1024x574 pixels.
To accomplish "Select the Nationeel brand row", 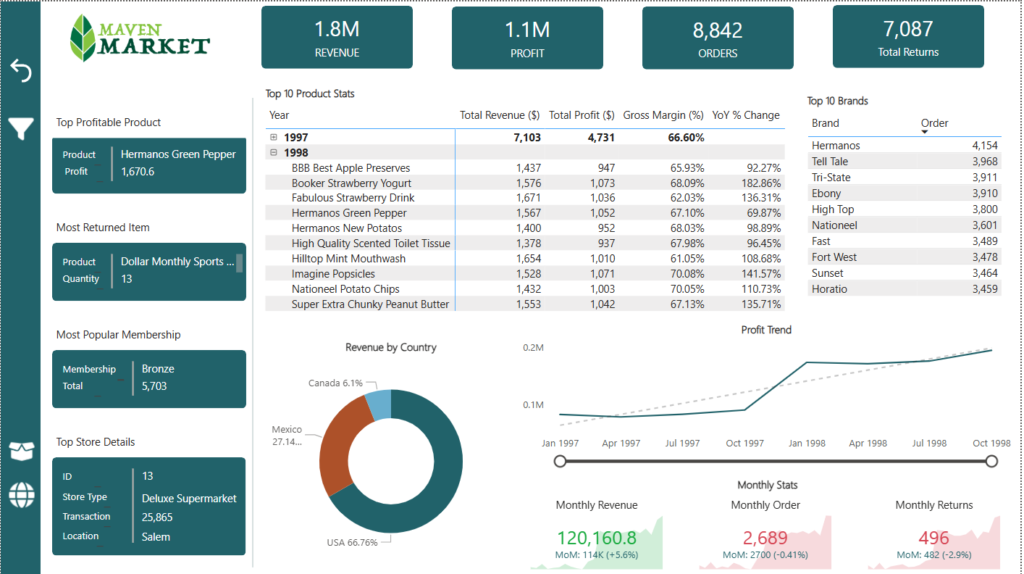I will [x=904, y=225].
